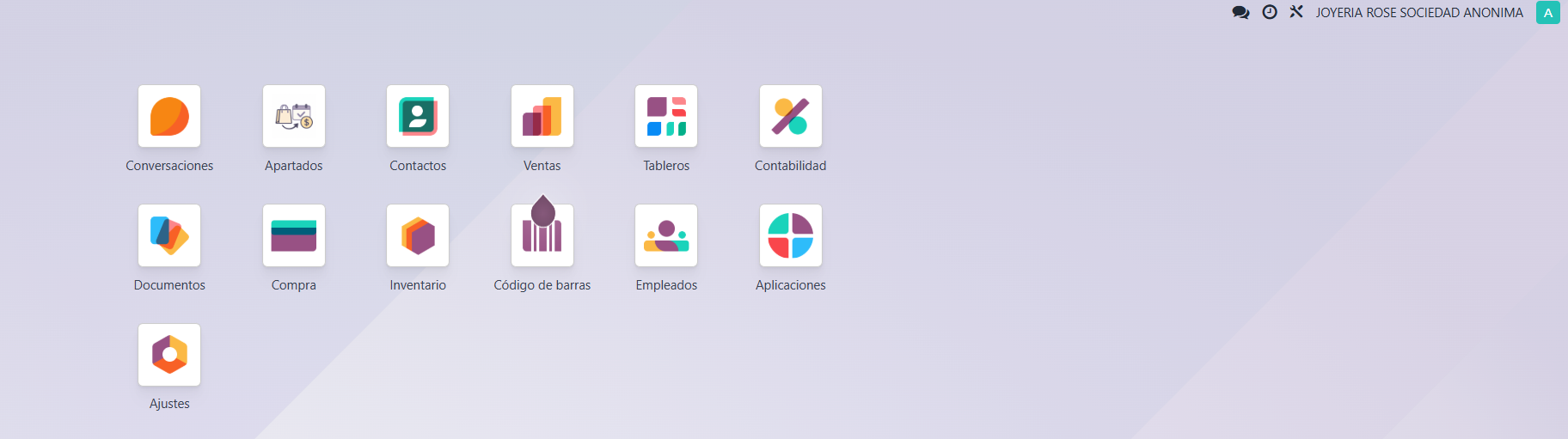The image size is (1568, 439).
Task: Open the developer tools wrench icon
Action: 1296,12
